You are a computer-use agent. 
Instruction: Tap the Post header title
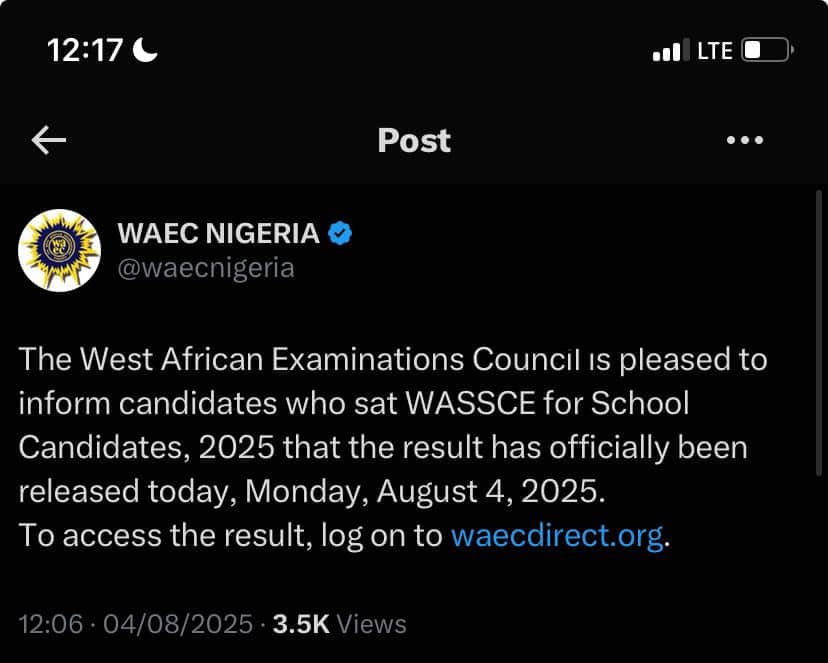[414, 140]
